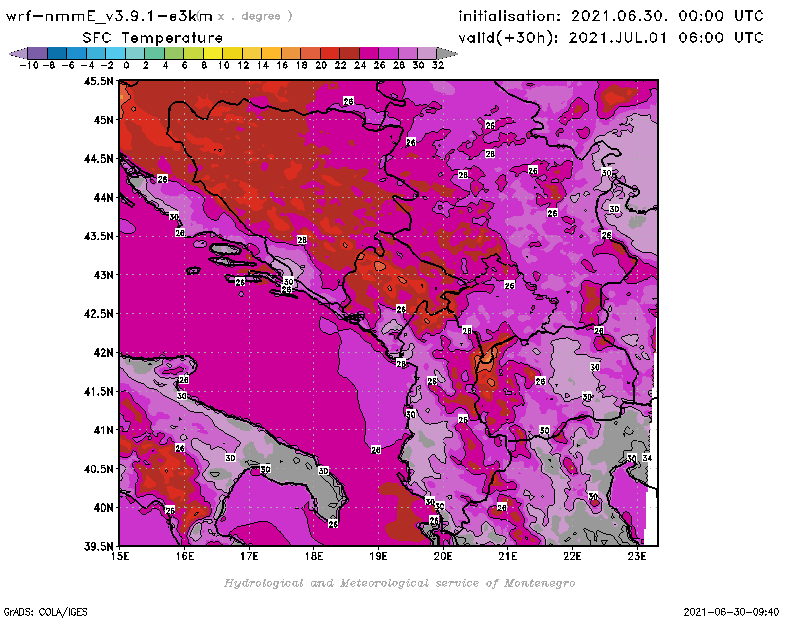The width and height of the screenshot is (800, 618).
Task: Click the 'GrADS: COLA/IGES' credit text
Action: click(45, 612)
